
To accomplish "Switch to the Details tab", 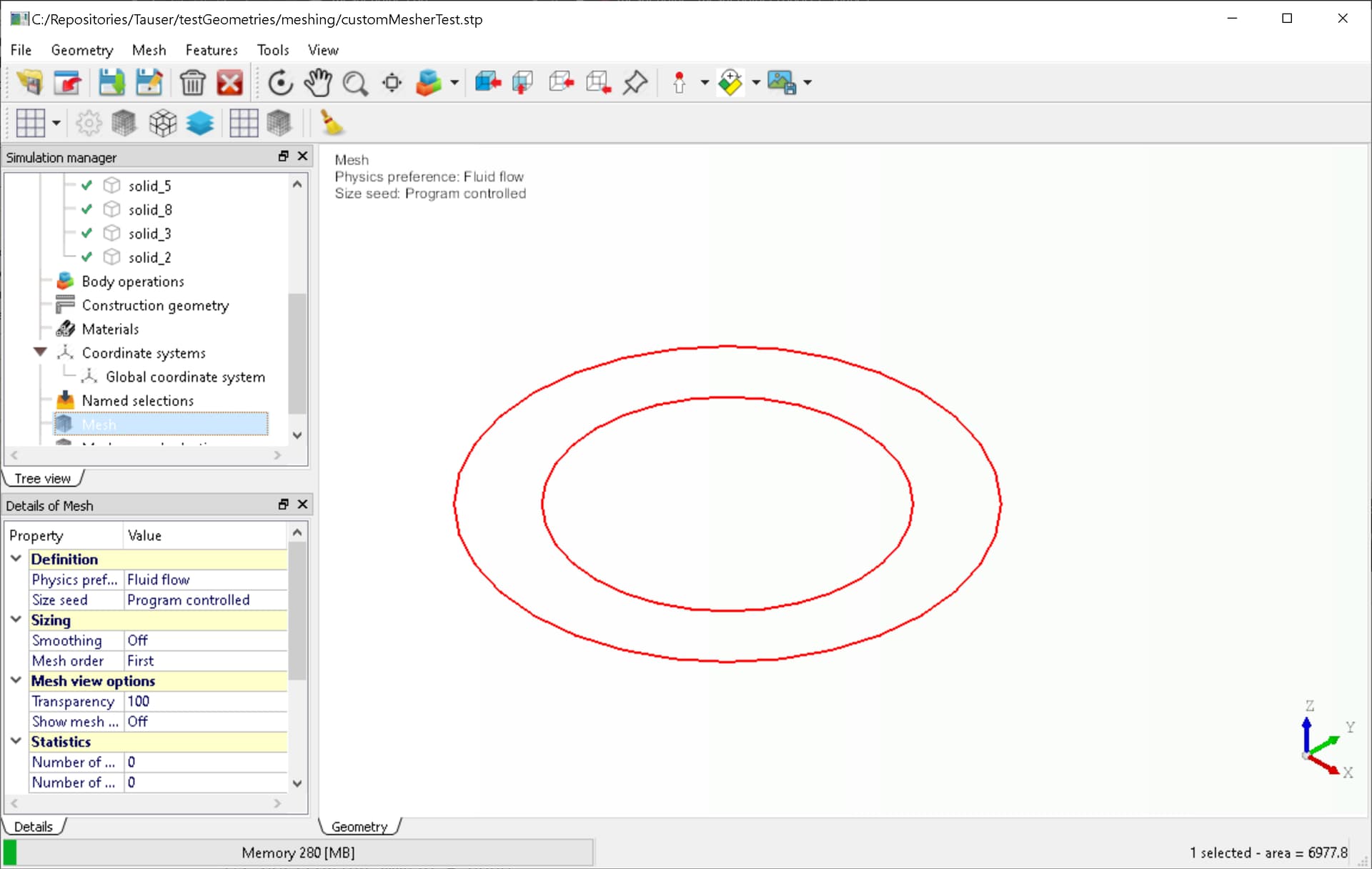I will [34, 826].
